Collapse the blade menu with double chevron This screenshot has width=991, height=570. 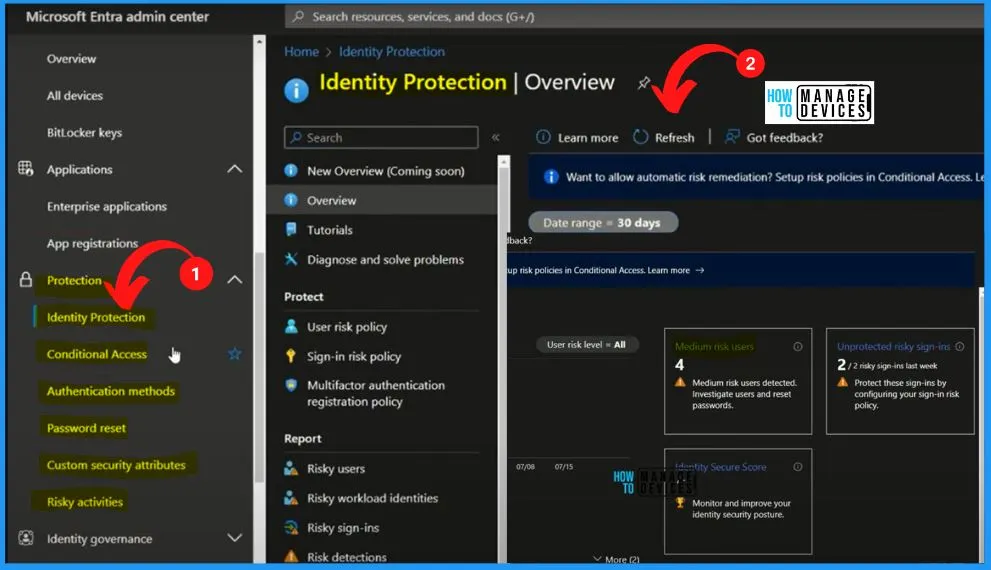point(496,137)
